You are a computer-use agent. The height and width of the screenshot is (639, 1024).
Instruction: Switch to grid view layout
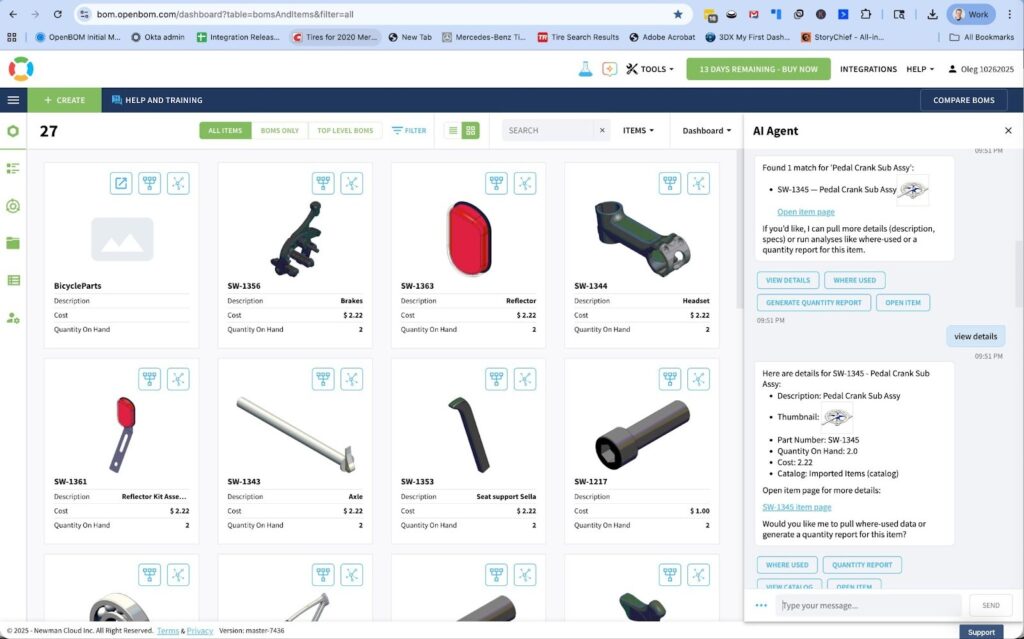point(471,130)
